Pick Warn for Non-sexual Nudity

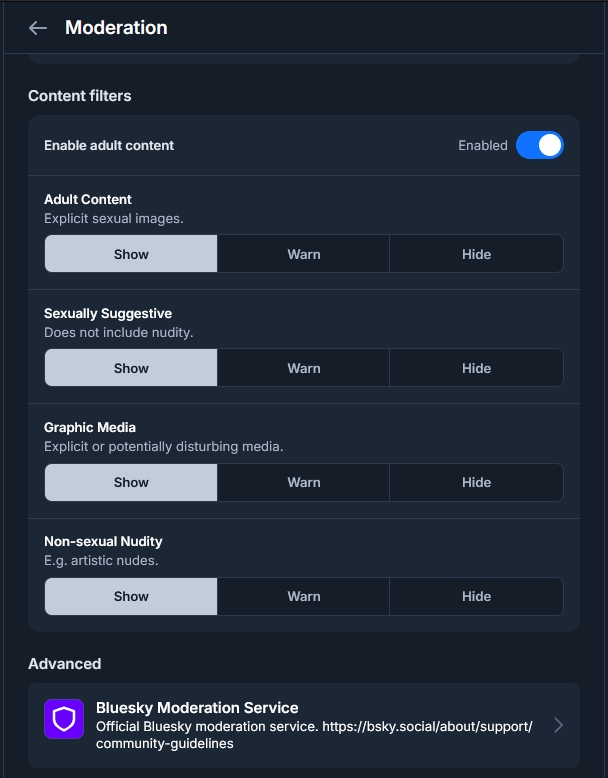point(303,596)
